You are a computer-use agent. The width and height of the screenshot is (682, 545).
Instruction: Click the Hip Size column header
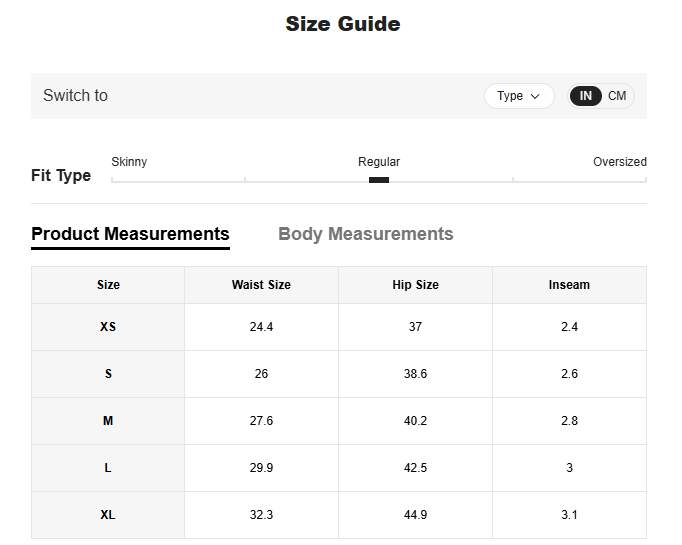[415, 285]
